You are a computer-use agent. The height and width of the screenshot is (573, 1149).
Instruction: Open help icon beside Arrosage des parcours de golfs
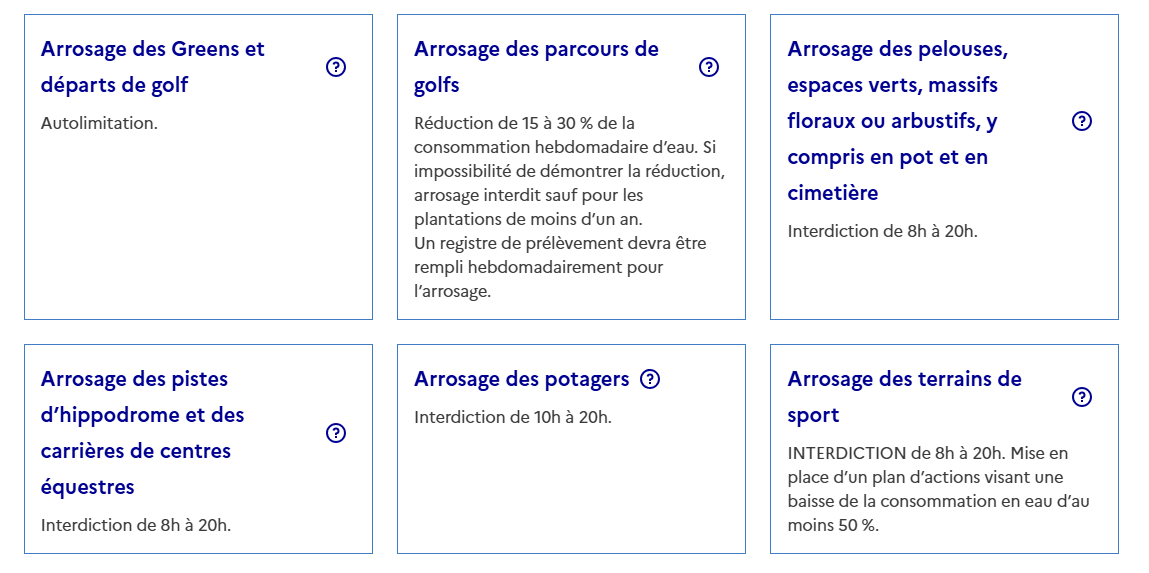click(709, 67)
